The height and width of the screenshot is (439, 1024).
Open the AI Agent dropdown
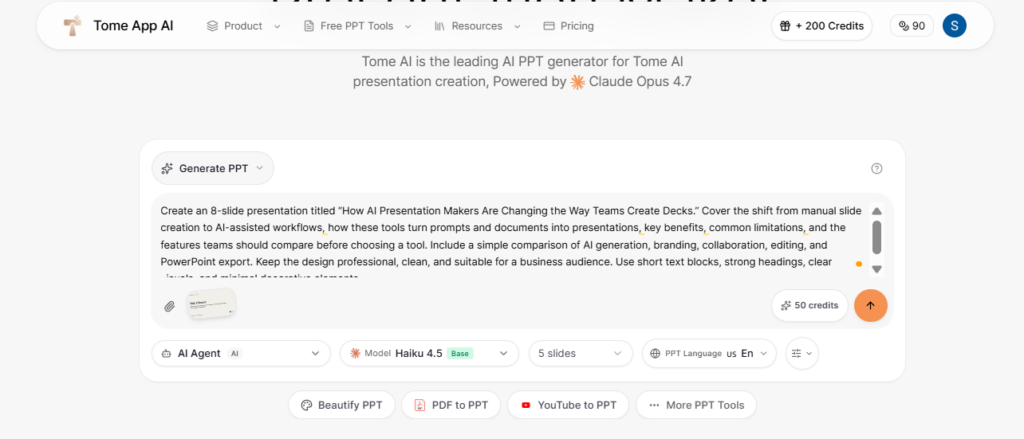241,353
